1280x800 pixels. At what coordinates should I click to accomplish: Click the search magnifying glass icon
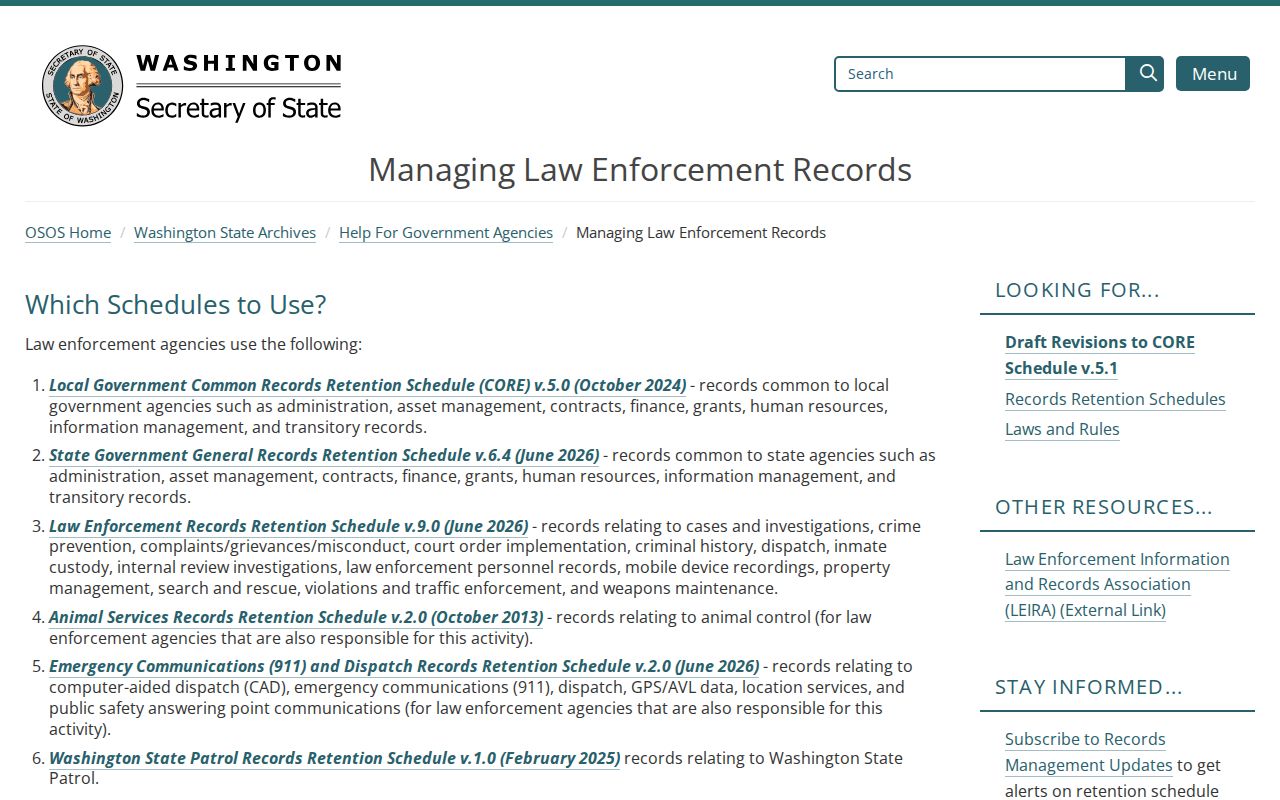(x=1146, y=74)
